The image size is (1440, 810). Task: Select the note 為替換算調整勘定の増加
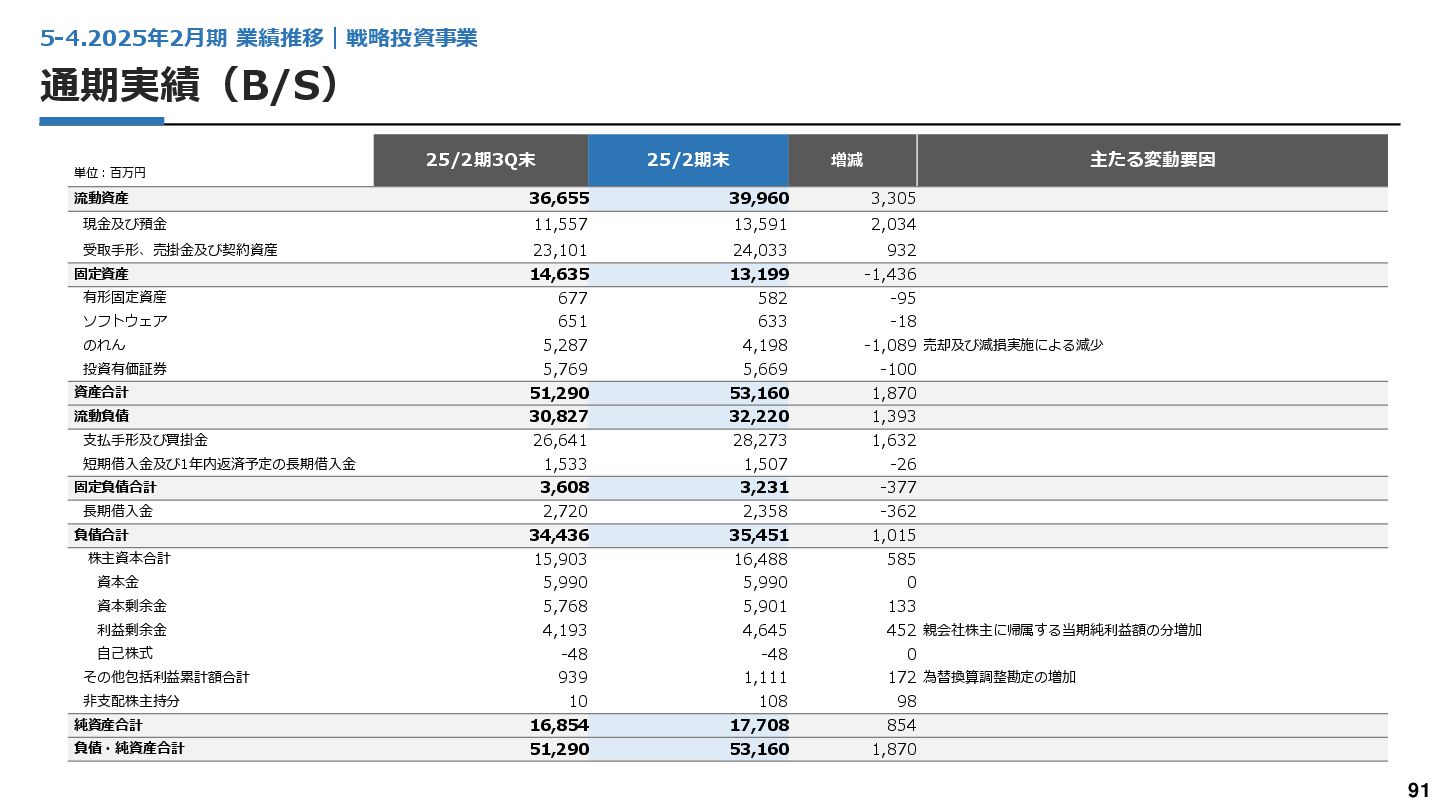click(x=999, y=677)
